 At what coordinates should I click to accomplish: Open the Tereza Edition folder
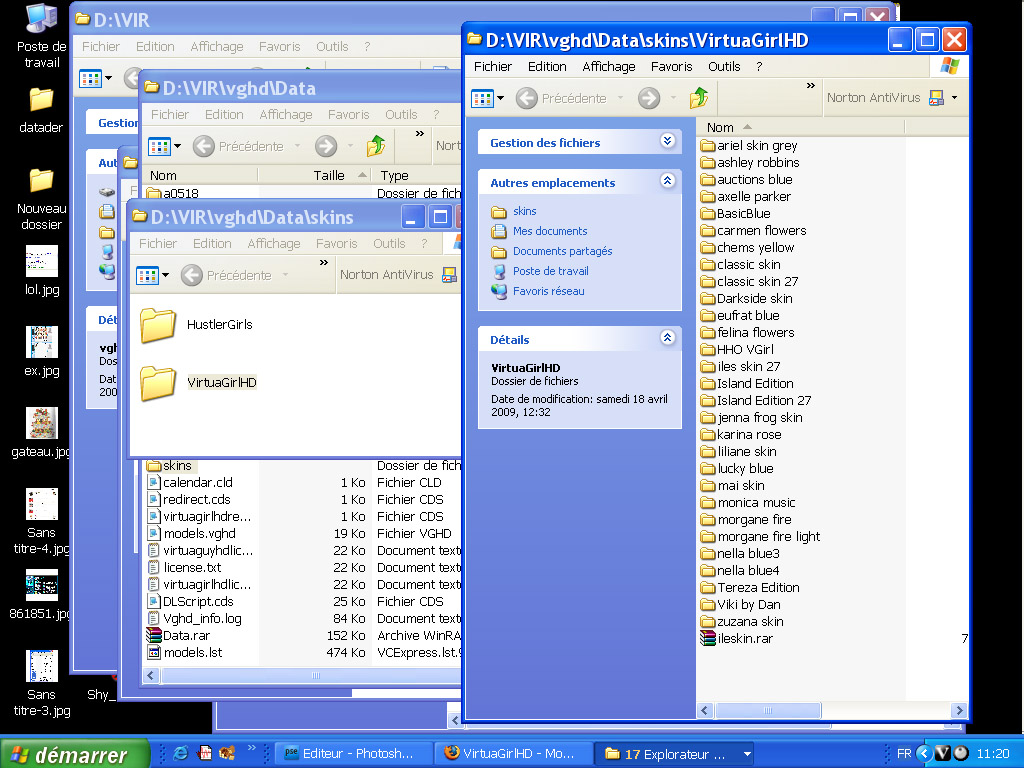(757, 588)
